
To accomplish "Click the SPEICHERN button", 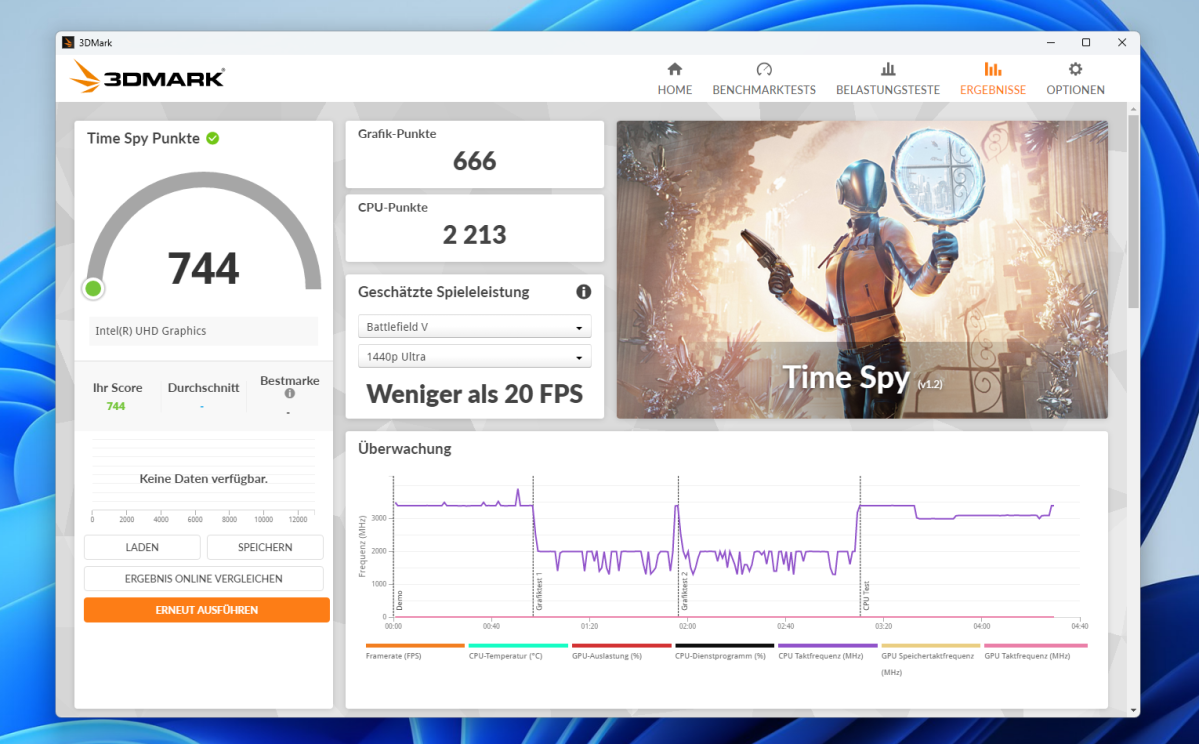I will [265, 547].
